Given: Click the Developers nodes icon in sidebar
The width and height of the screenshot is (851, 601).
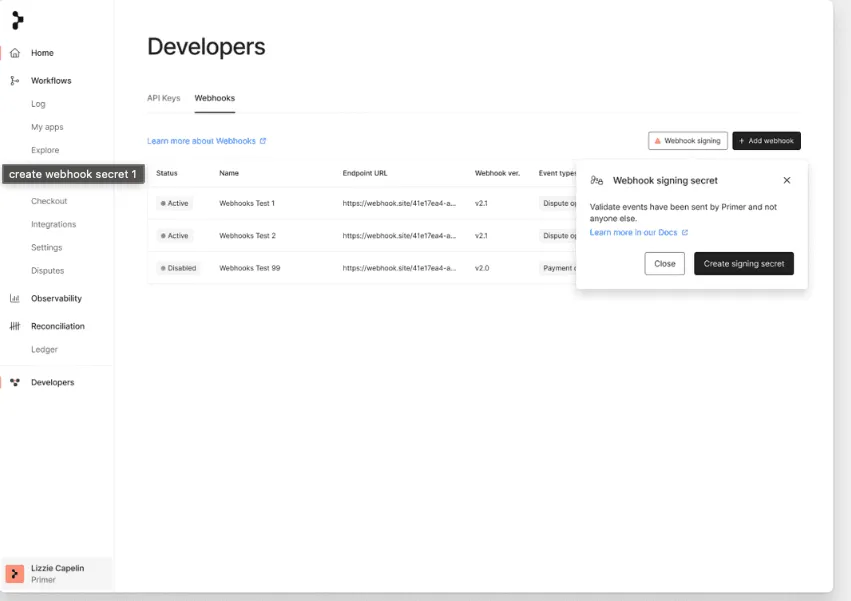Looking at the screenshot, I should point(15,382).
